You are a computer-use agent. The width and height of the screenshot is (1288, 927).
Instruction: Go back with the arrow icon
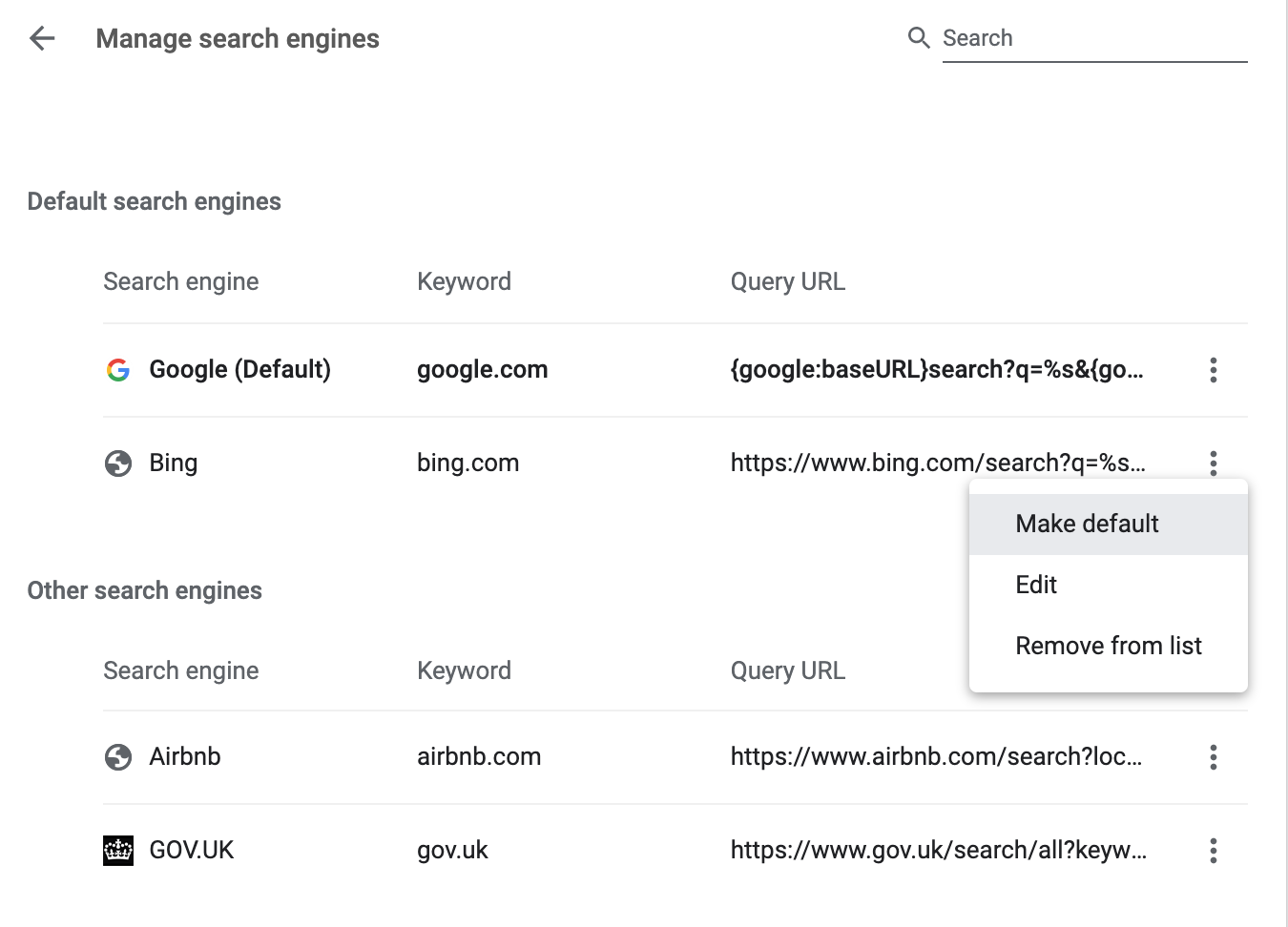point(42,38)
